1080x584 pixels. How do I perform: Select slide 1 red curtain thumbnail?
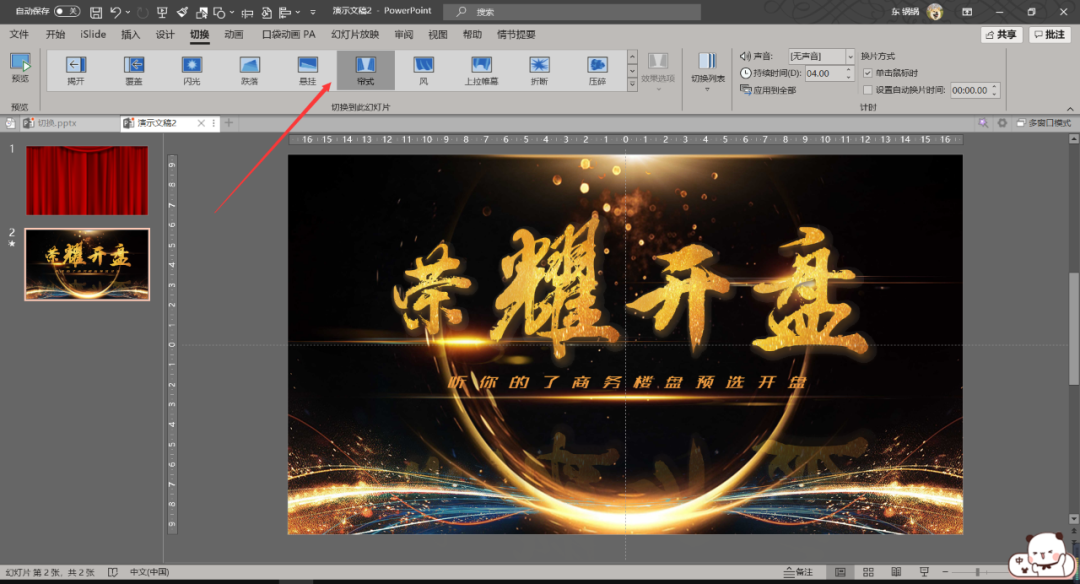coord(86,181)
